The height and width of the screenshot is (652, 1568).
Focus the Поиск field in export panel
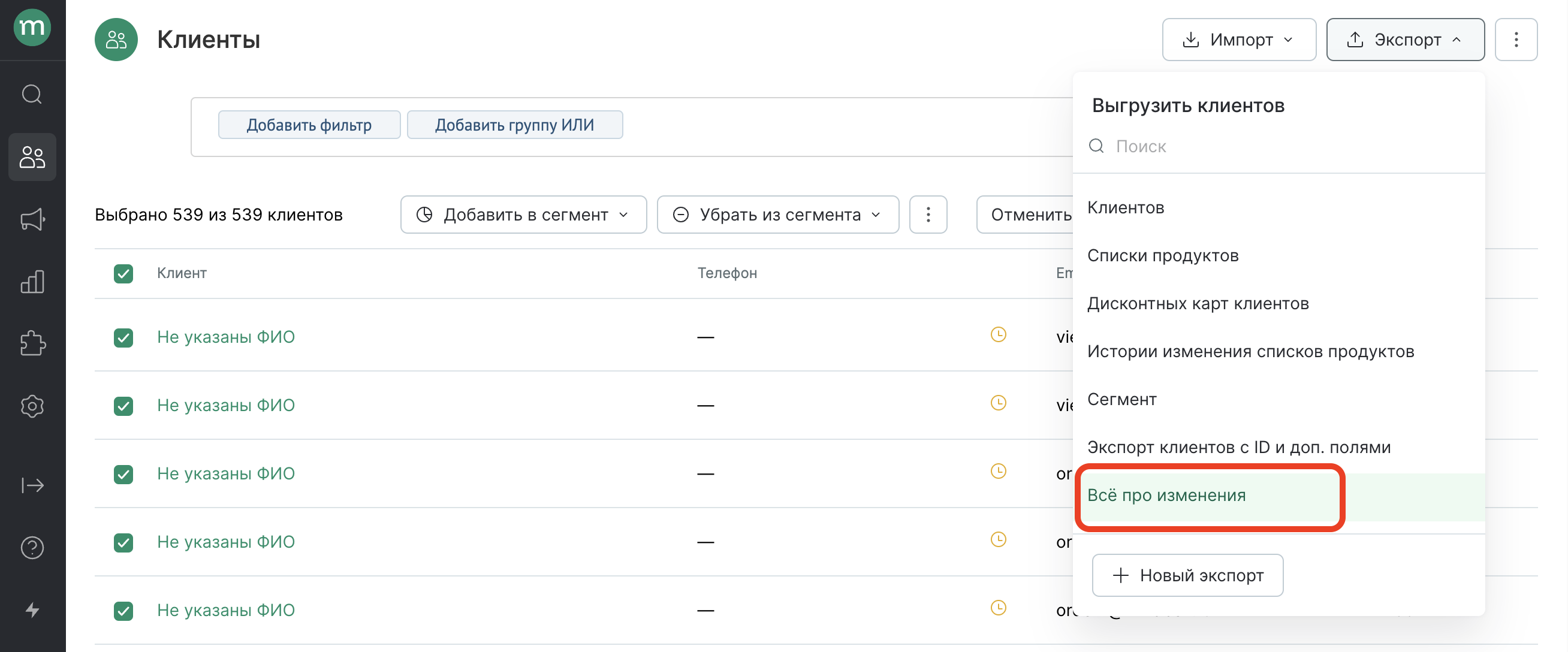1278,146
